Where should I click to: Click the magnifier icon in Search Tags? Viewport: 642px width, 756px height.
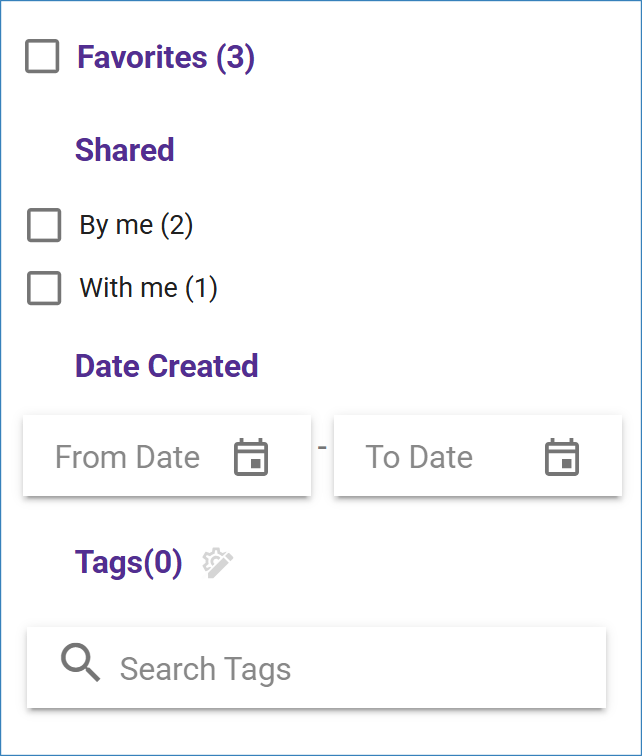tap(80, 663)
